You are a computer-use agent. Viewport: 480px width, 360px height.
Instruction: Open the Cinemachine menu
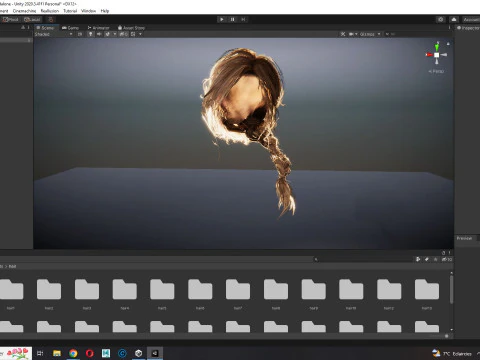click(24, 11)
